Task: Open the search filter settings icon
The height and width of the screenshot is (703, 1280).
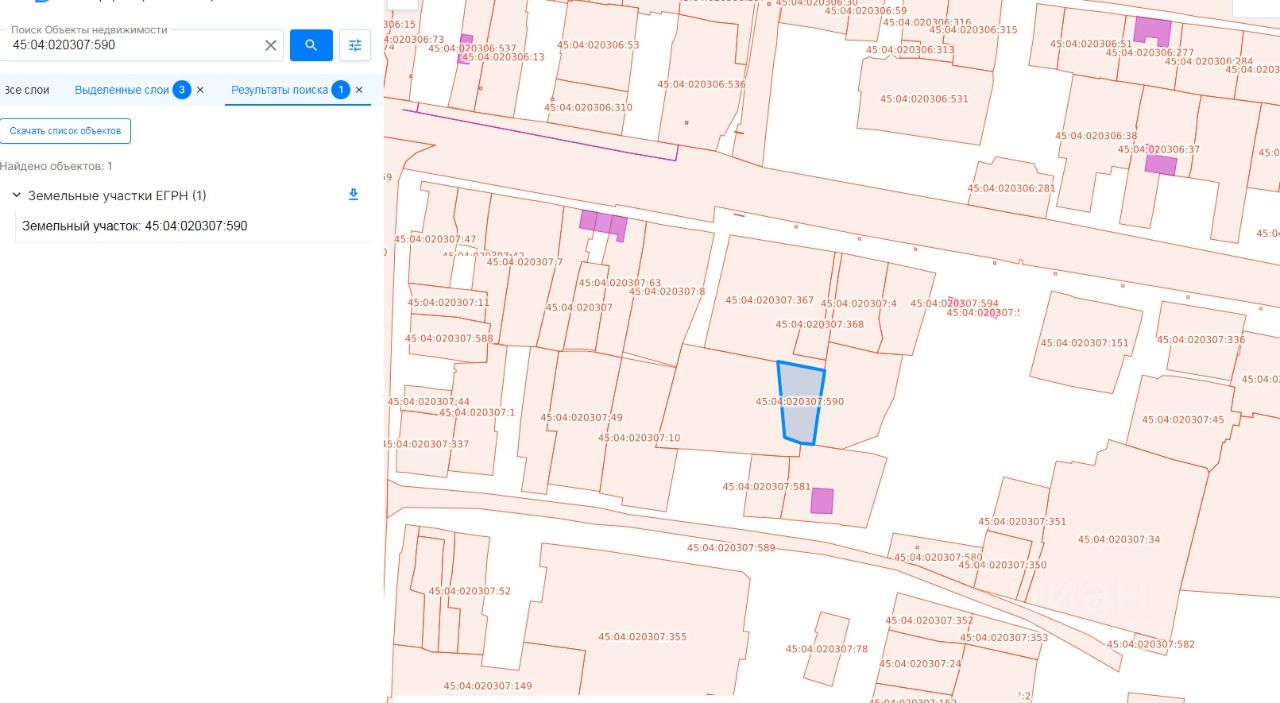Action: click(355, 45)
